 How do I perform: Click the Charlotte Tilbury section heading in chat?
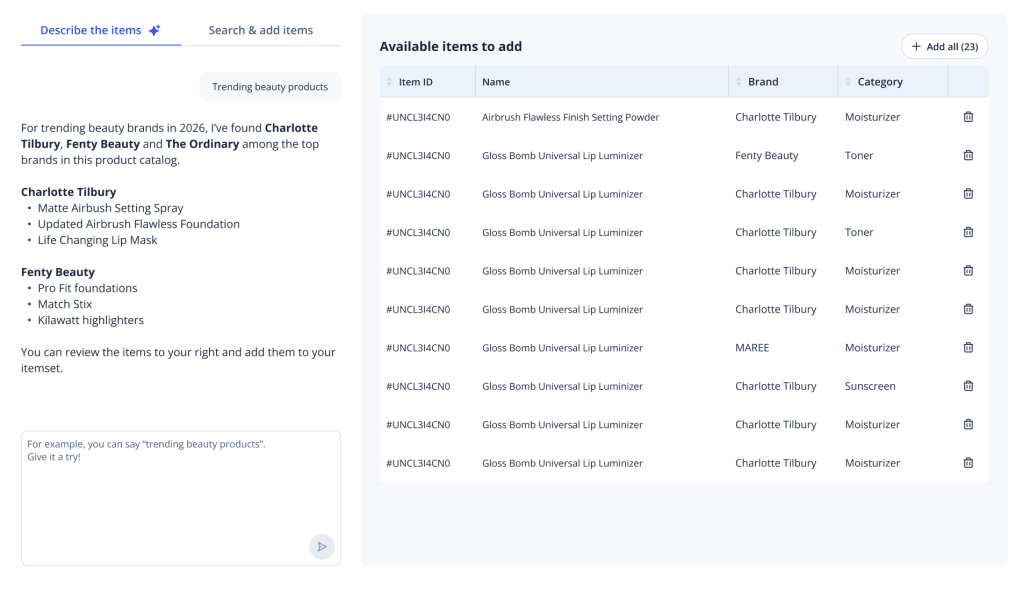coord(69,192)
